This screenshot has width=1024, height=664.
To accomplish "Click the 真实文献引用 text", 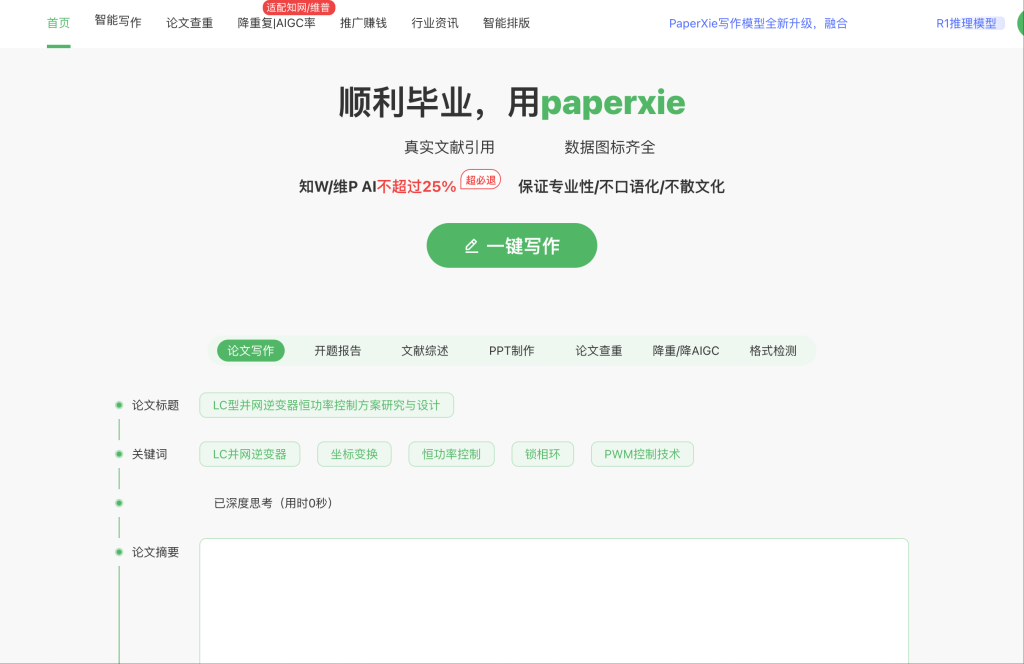I will point(449,147).
